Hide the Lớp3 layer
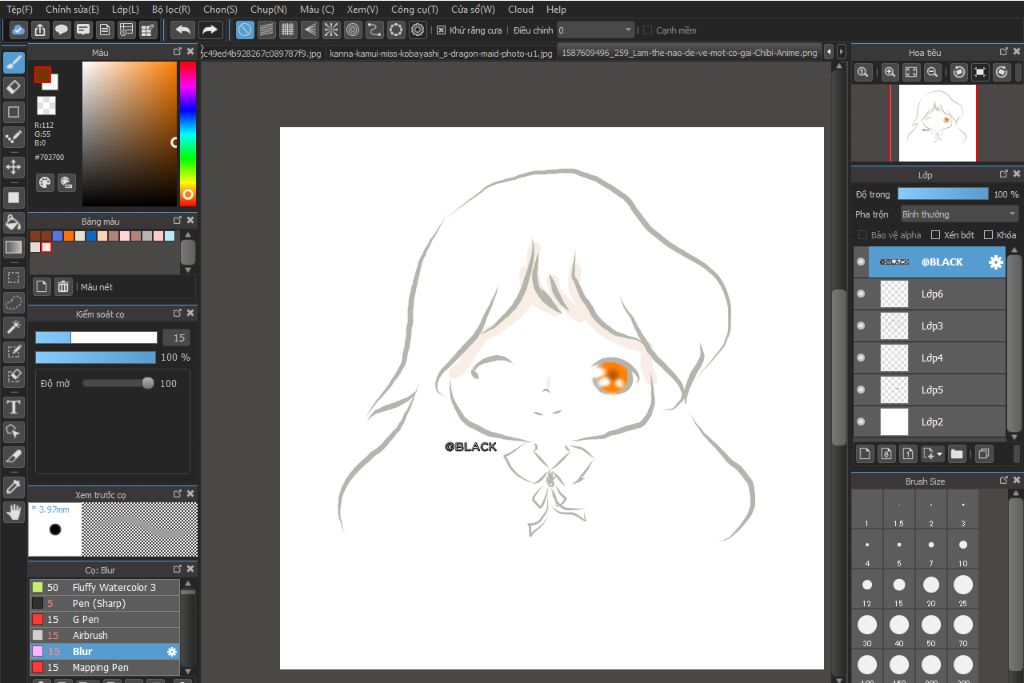The image size is (1024, 683). [x=861, y=326]
